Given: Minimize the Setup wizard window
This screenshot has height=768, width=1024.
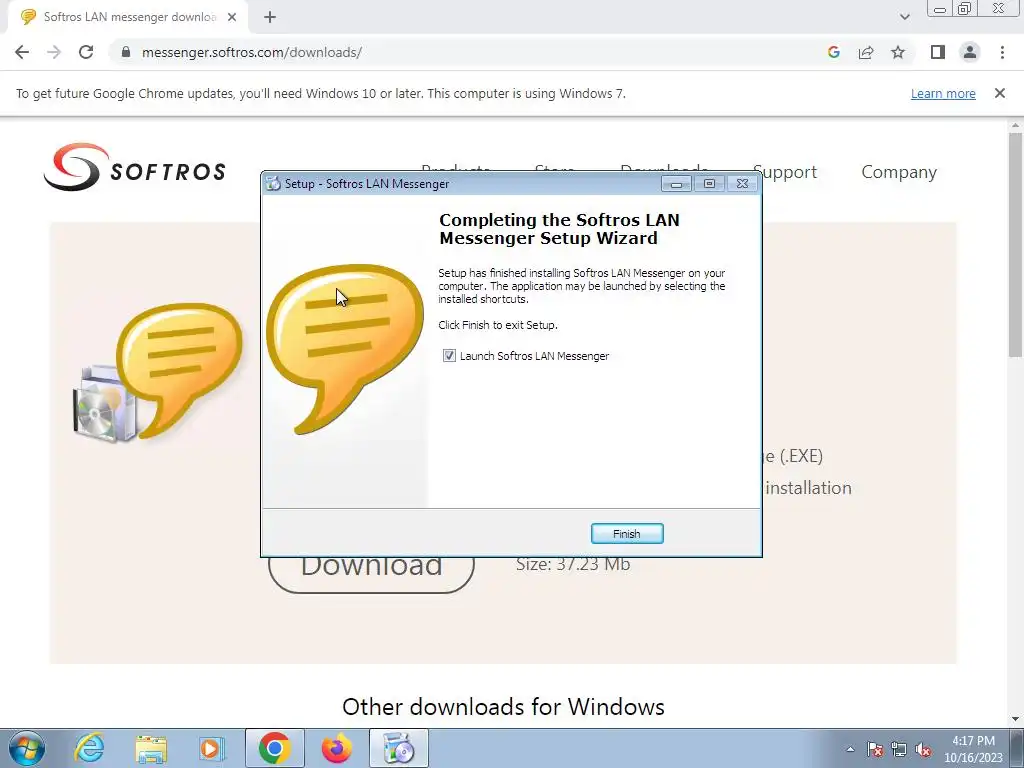Looking at the screenshot, I should [676, 184].
